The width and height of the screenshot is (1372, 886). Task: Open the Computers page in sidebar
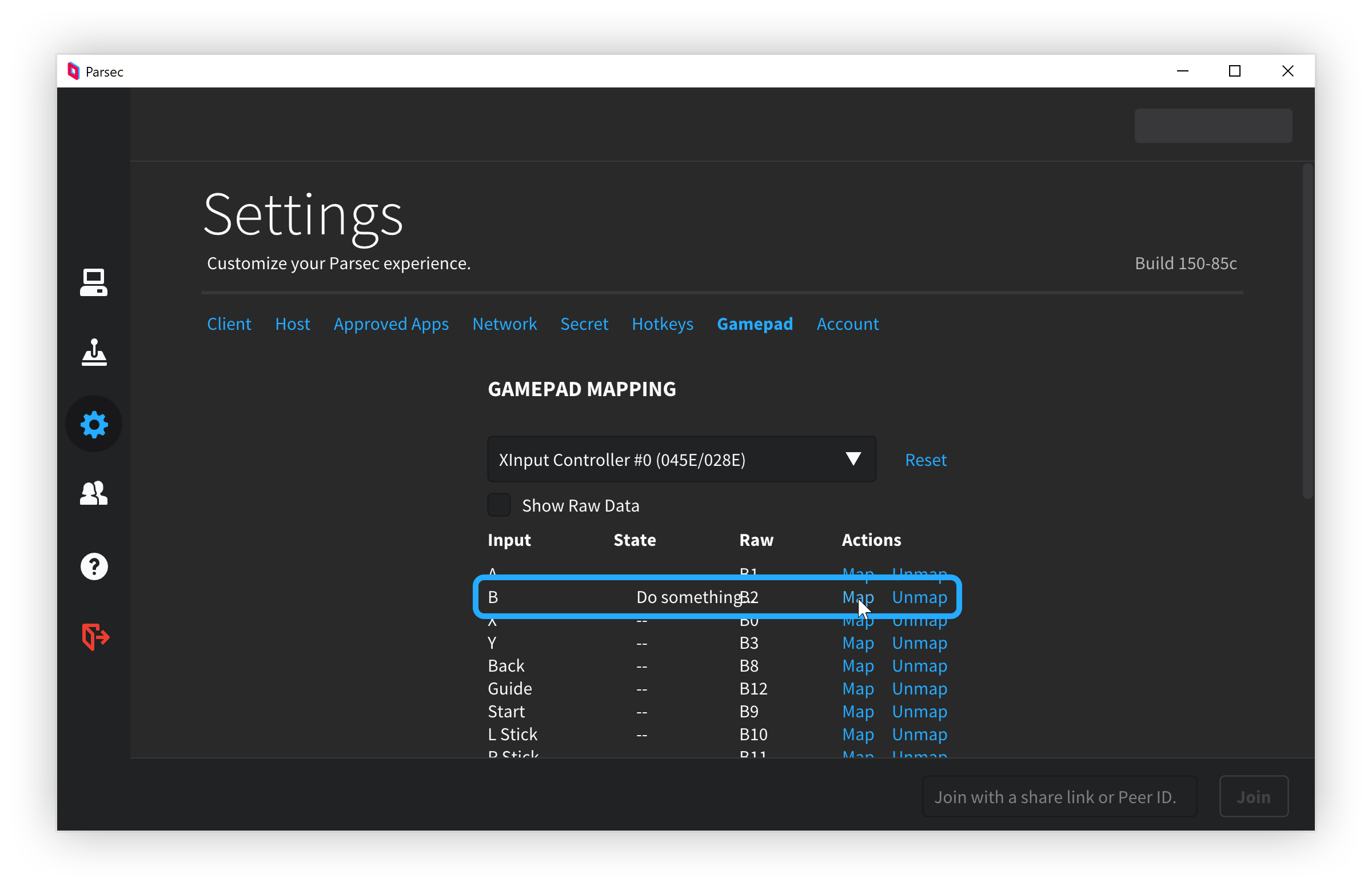pos(94,282)
